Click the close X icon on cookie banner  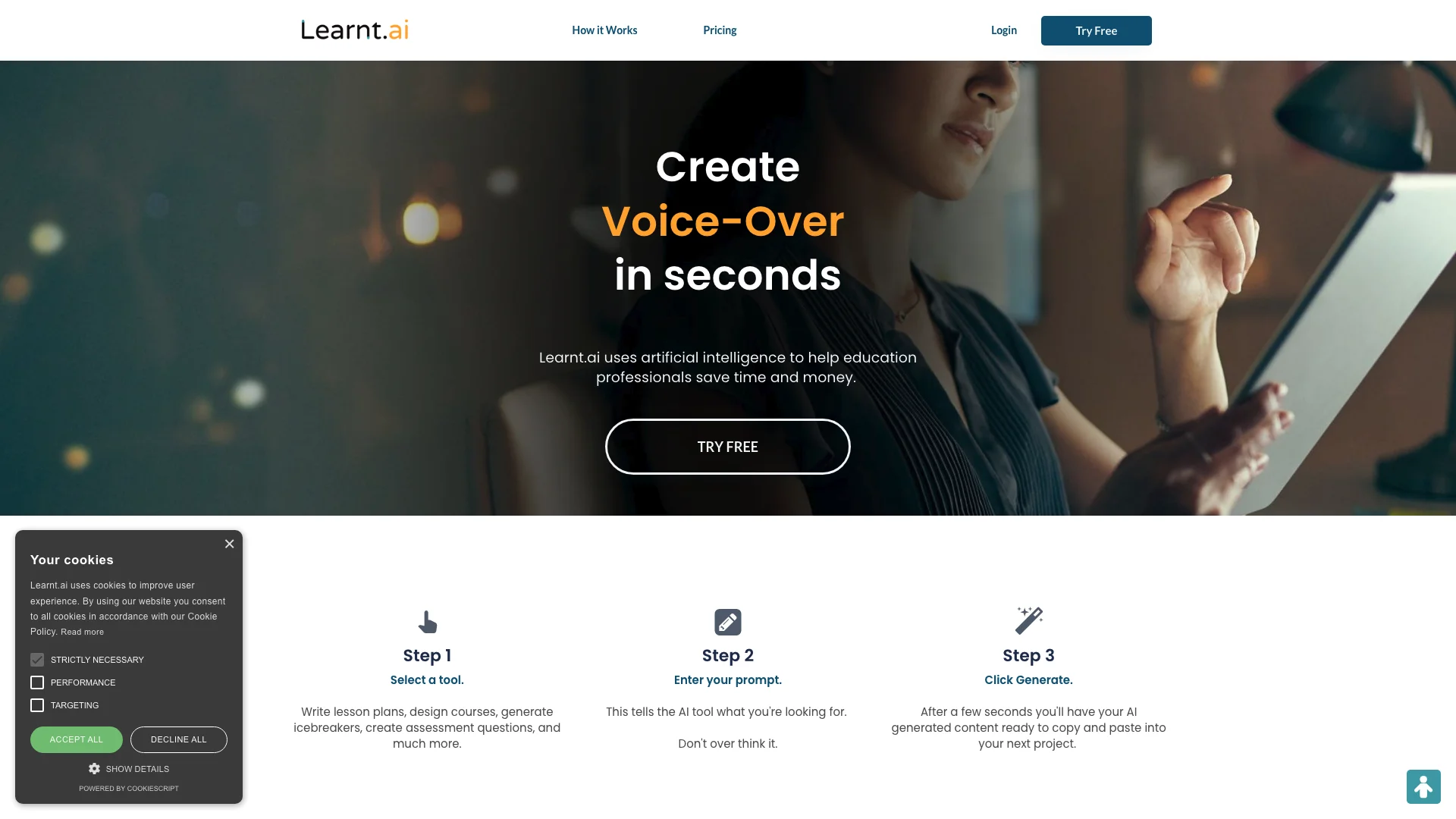(228, 544)
